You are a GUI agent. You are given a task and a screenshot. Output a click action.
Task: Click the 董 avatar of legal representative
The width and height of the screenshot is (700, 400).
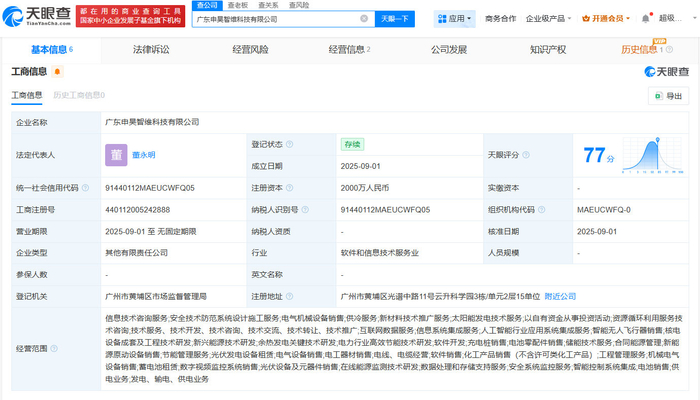point(116,154)
